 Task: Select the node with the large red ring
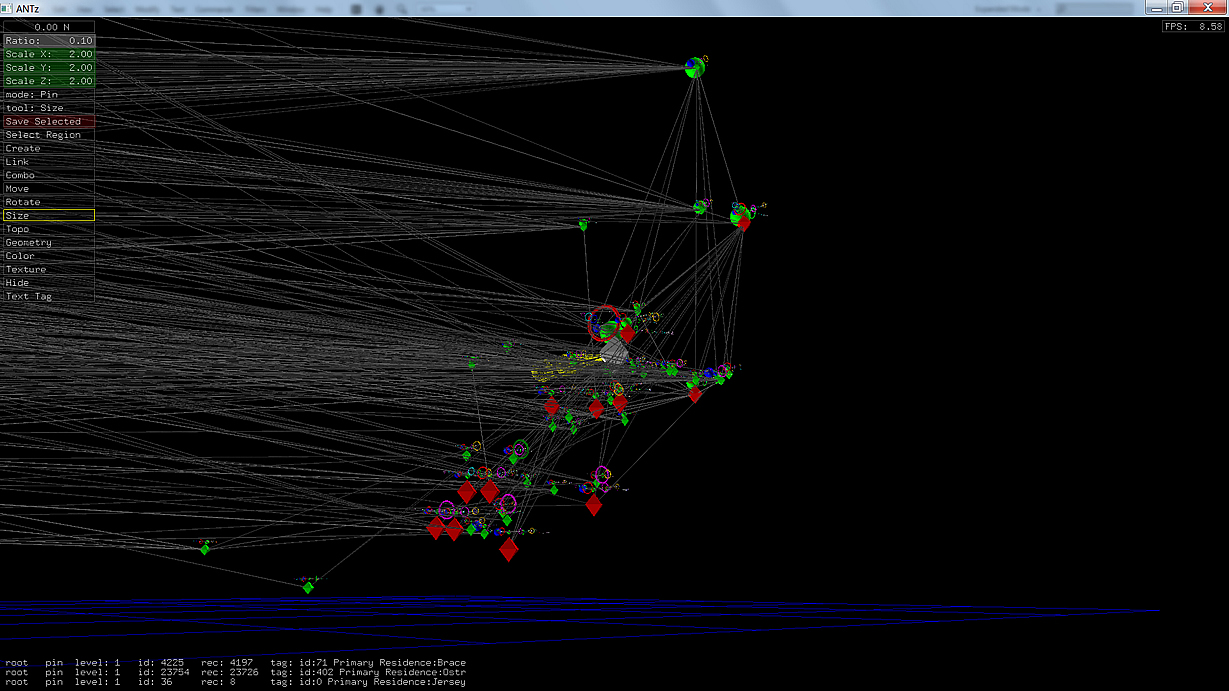(x=604, y=323)
